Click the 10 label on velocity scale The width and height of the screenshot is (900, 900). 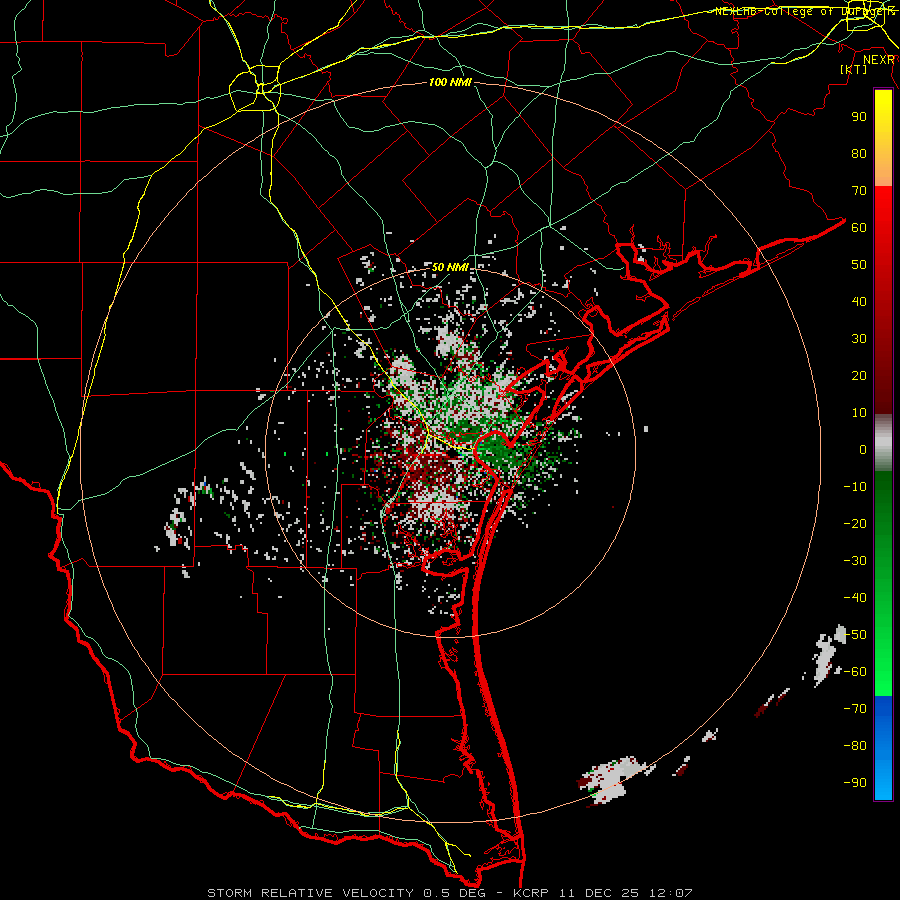[859, 413]
